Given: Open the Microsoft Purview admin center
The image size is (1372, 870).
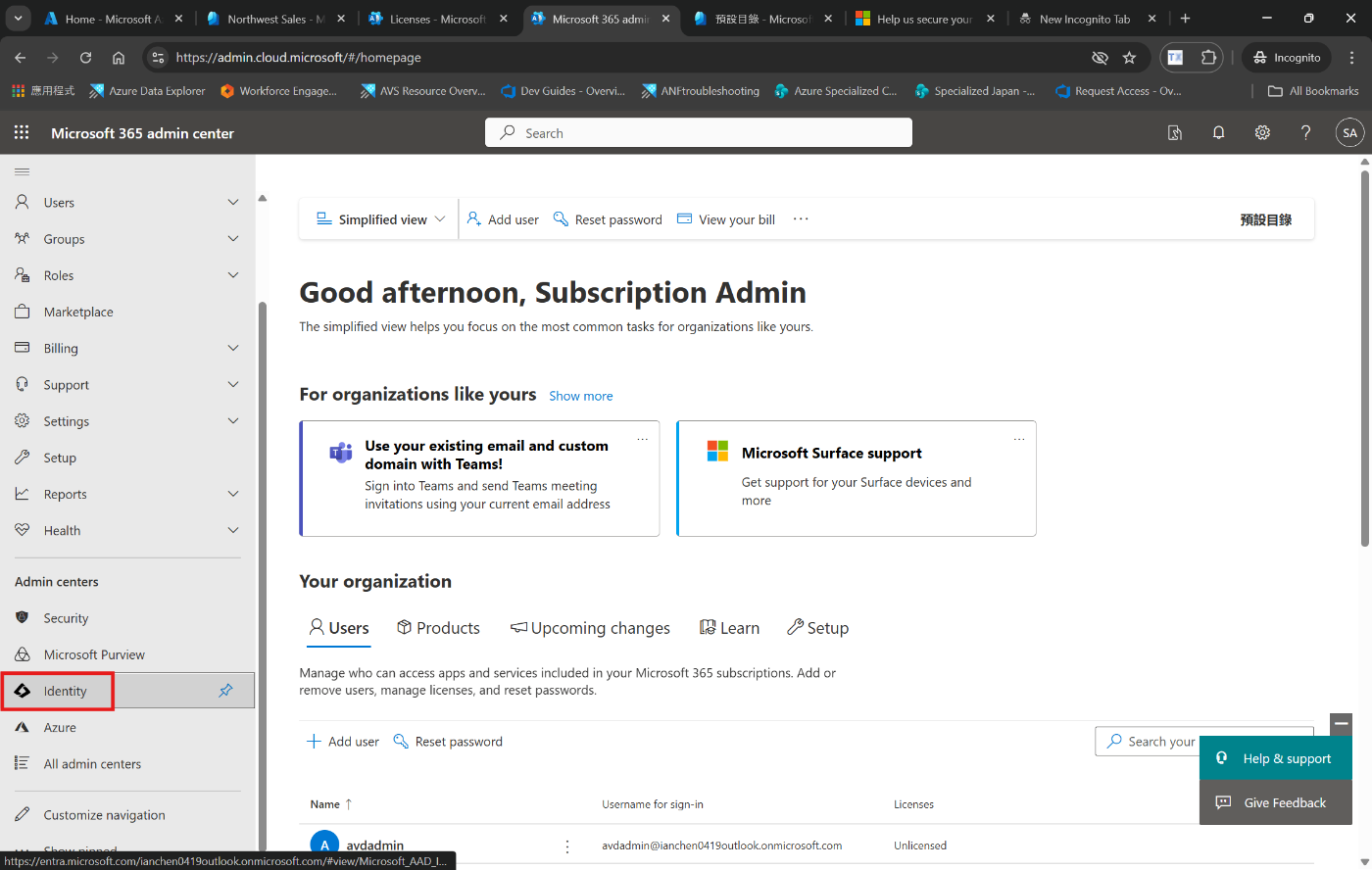Looking at the screenshot, I should (94, 654).
